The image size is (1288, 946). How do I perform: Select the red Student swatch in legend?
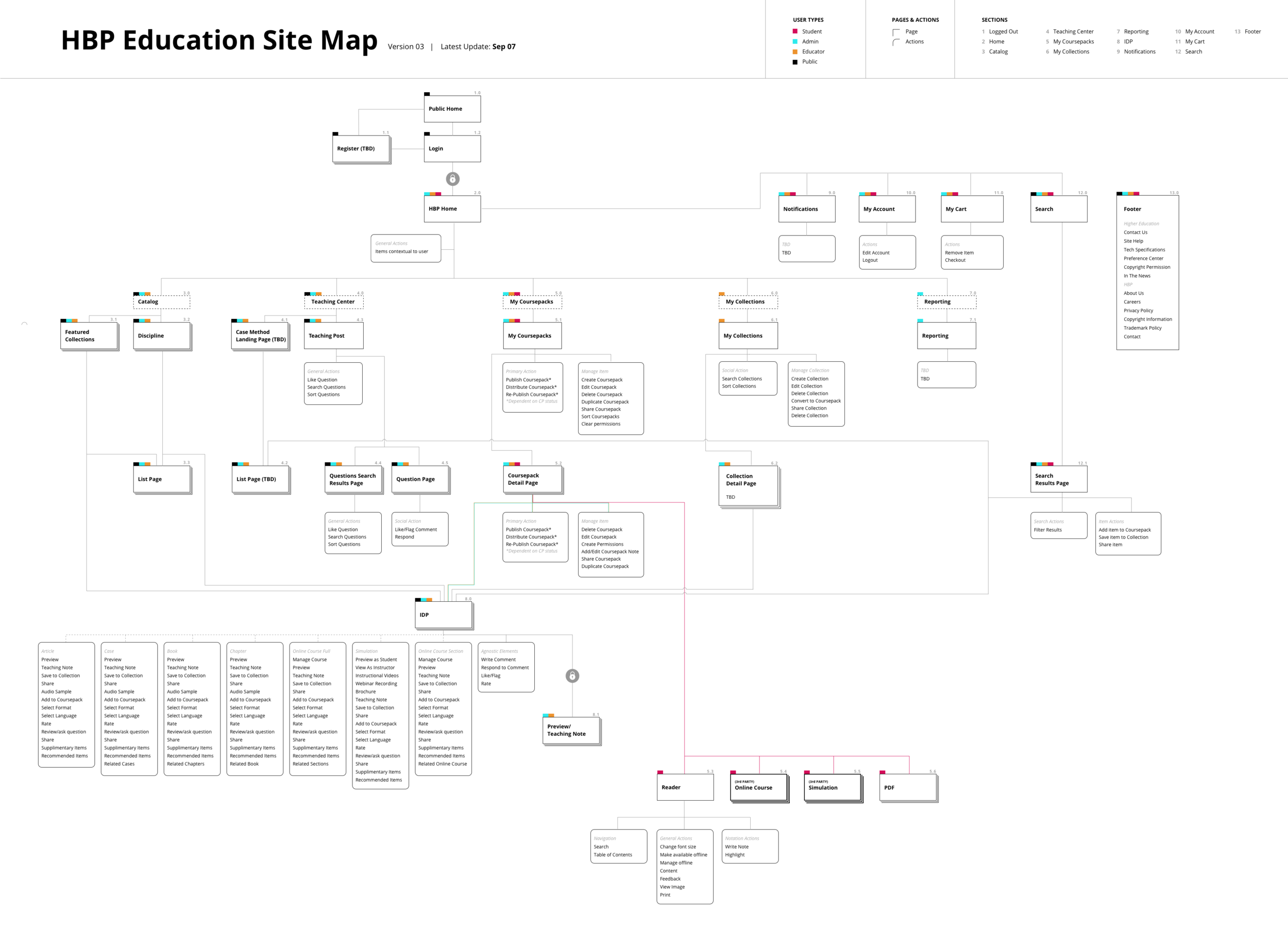point(794,31)
